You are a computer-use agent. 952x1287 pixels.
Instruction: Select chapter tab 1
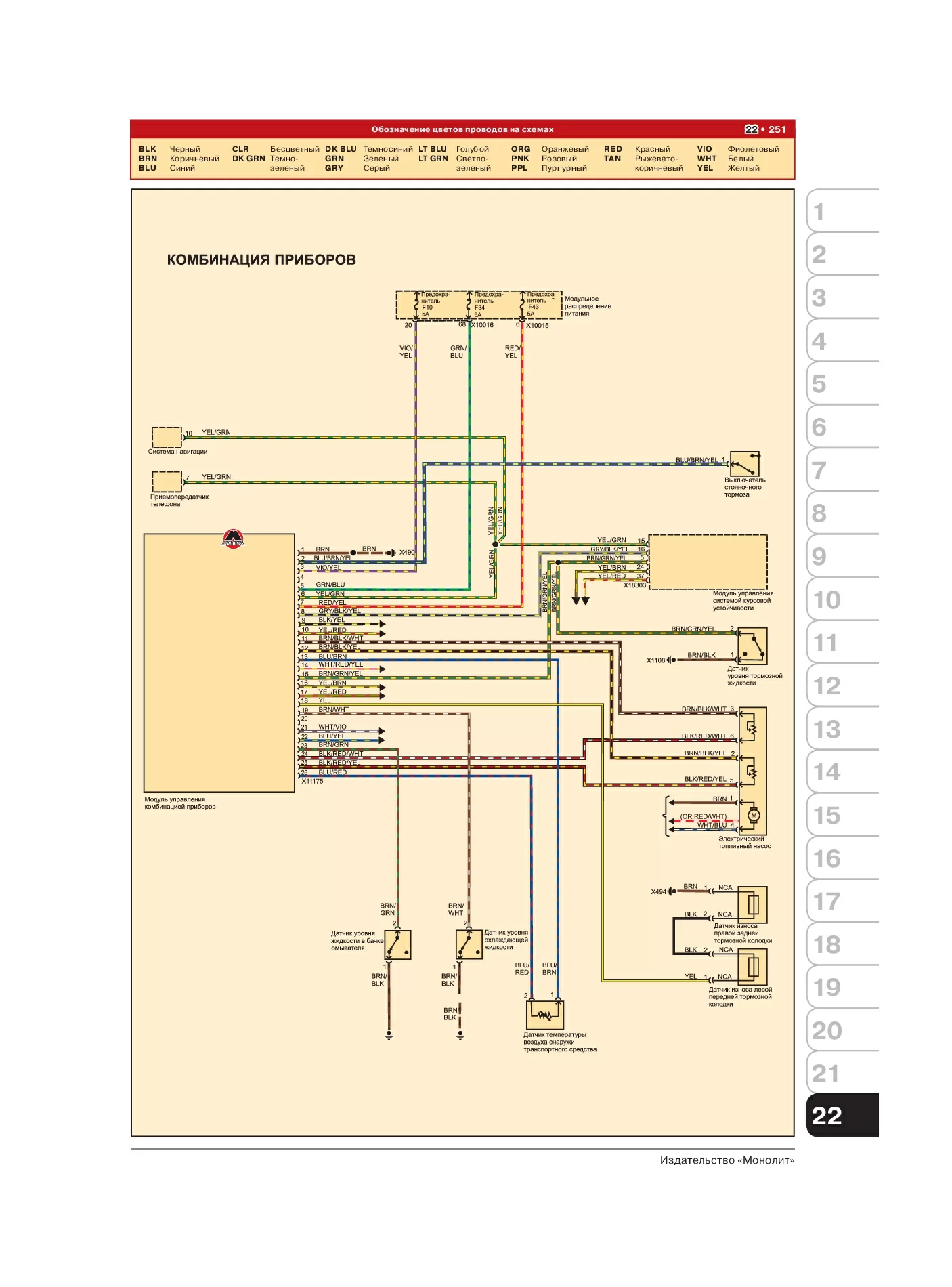842,211
